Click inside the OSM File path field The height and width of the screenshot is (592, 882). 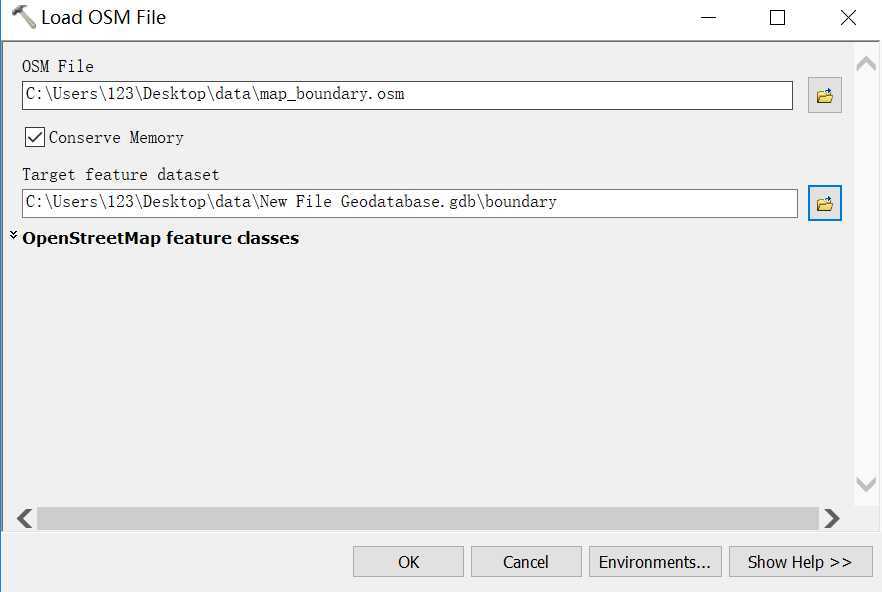tap(407, 95)
